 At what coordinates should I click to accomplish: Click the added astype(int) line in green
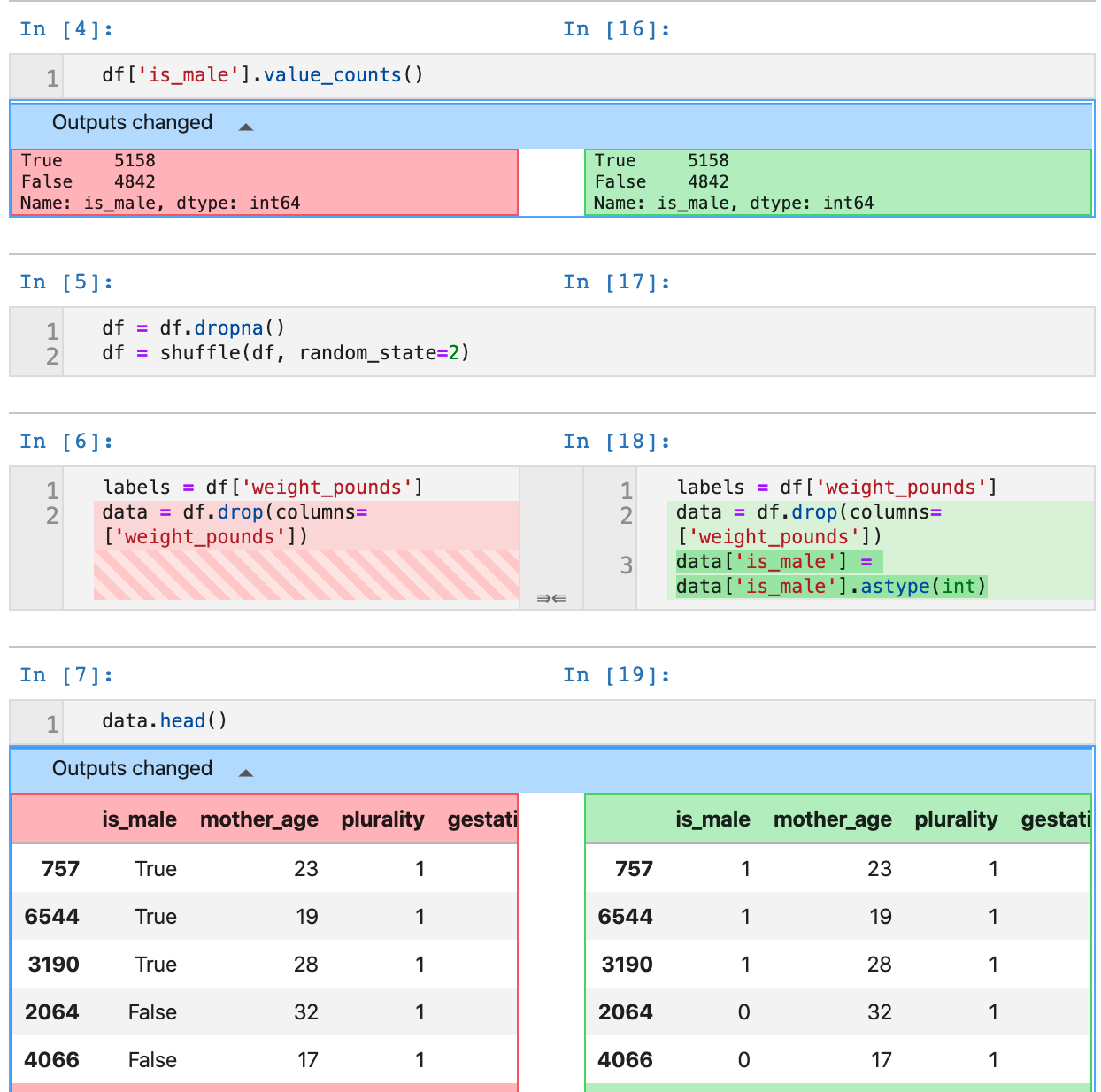click(x=830, y=586)
